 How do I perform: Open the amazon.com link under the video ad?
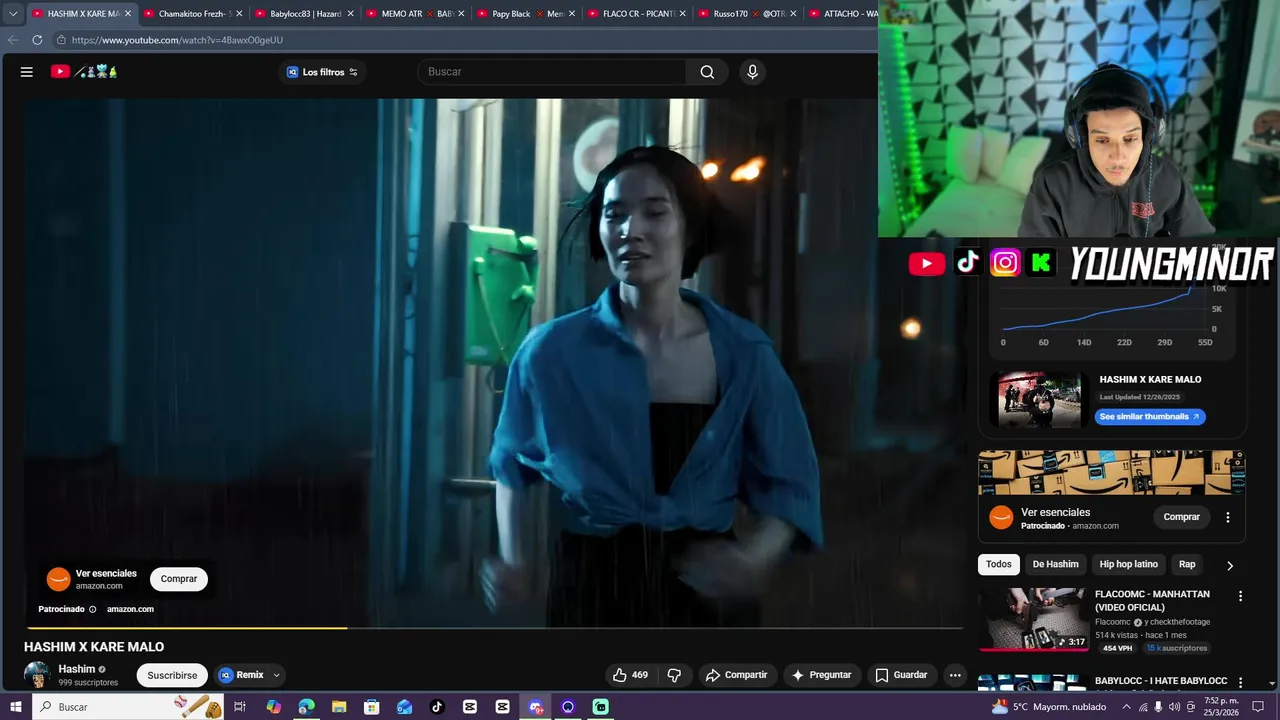pos(130,609)
